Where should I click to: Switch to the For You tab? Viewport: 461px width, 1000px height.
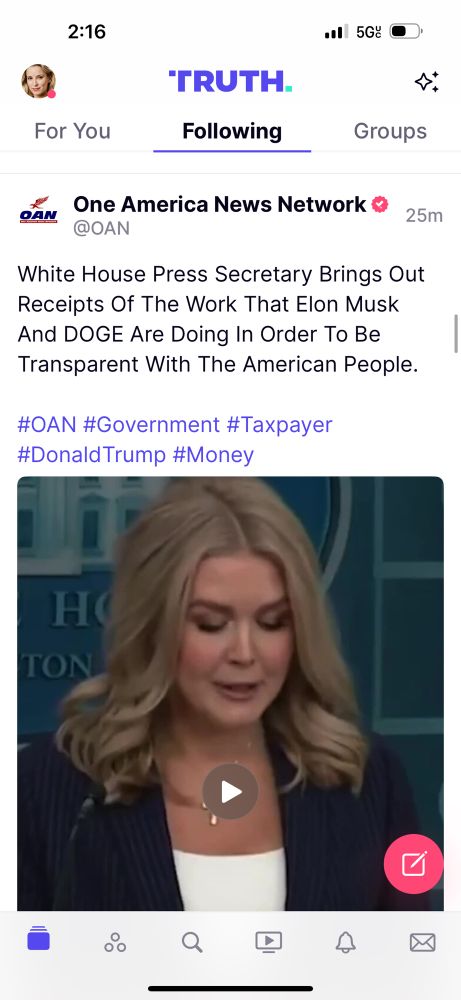tap(72, 131)
